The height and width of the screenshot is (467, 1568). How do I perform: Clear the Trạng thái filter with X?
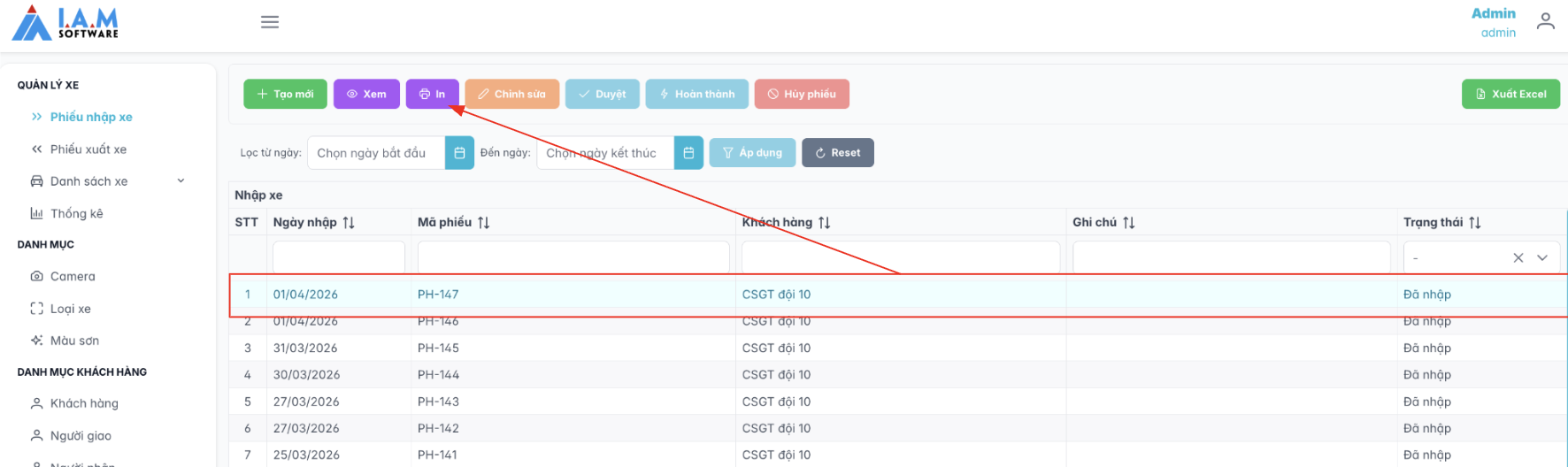(x=1518, y=258)
